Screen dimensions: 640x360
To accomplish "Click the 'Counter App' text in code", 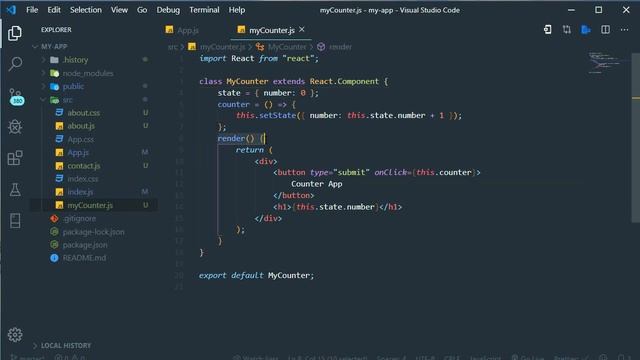I will pos(317,184).
